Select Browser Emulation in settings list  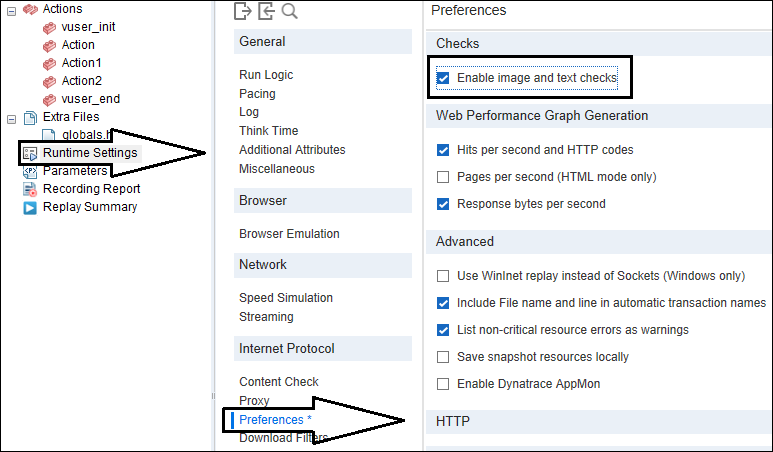[x=289, y=234]
